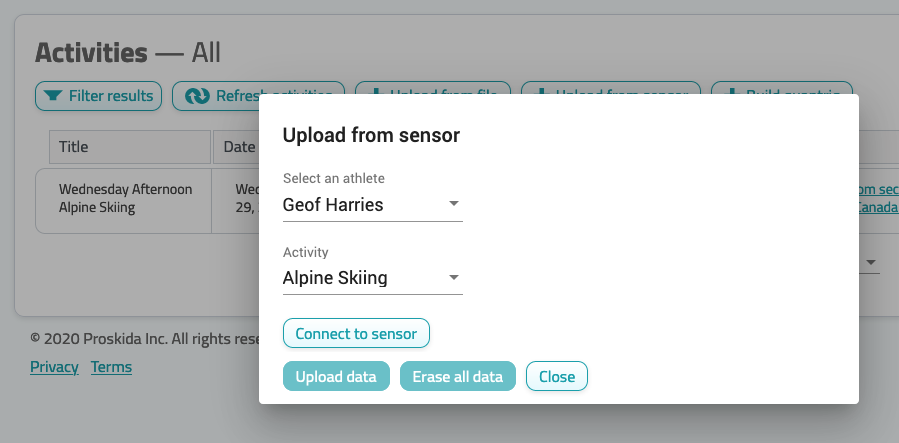The width and height of the screenshot is (899, 443).
Task: Open the Privacy link in footer
Action: click(x=54, y=367)
